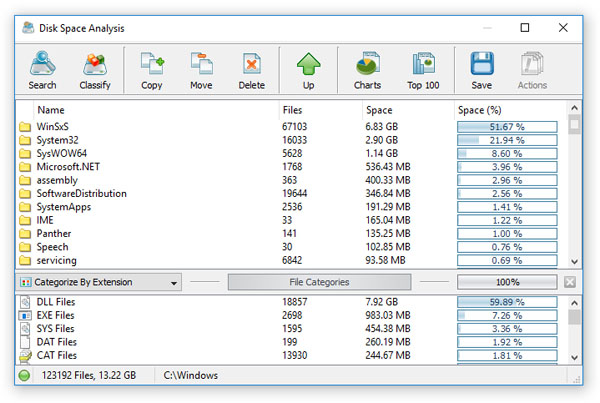Viewport: 600px width, 403px height.
Task: Click the 100% filter button
Action: [x=507, y=282]
